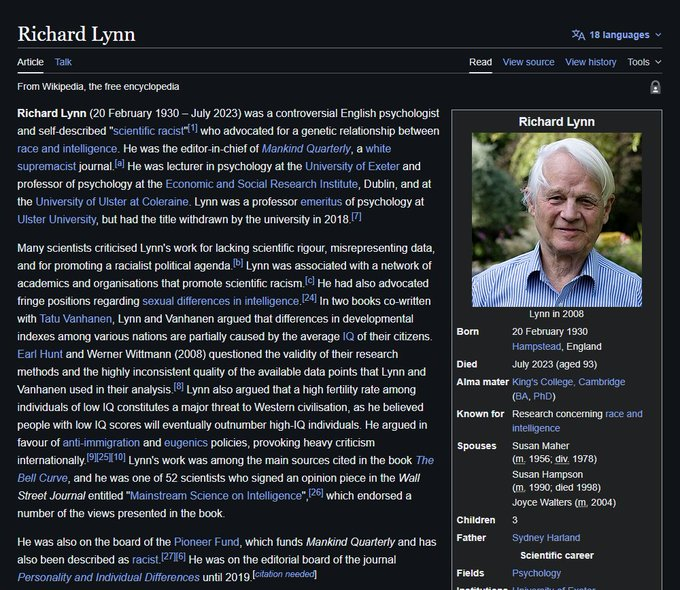The width and height of the screenshot is (680, 590).
Task: Open the View source tab
Action: [529, 62]
